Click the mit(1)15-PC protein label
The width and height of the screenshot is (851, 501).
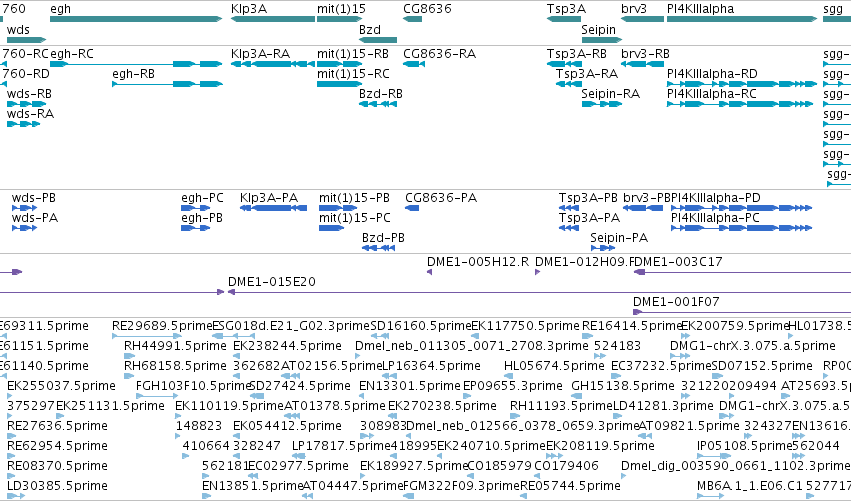click(355, 218)
